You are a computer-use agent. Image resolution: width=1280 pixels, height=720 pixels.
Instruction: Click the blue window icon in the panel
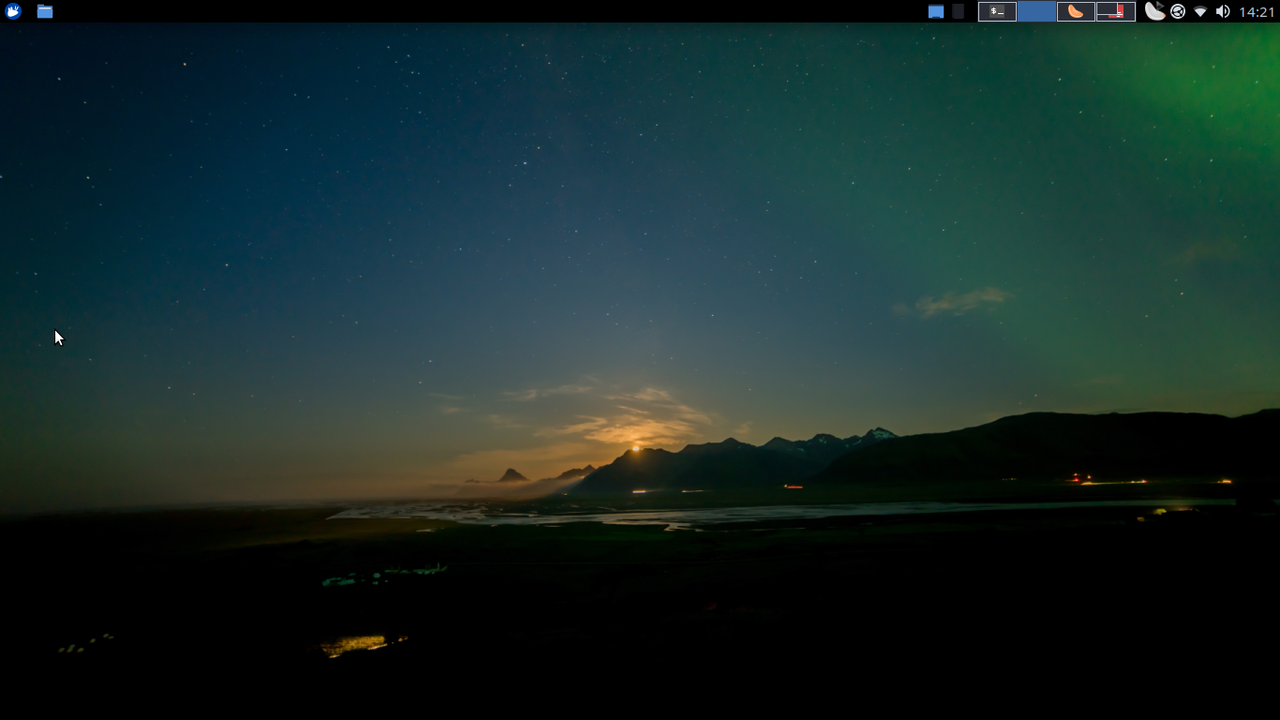click(x=936, y=12)
